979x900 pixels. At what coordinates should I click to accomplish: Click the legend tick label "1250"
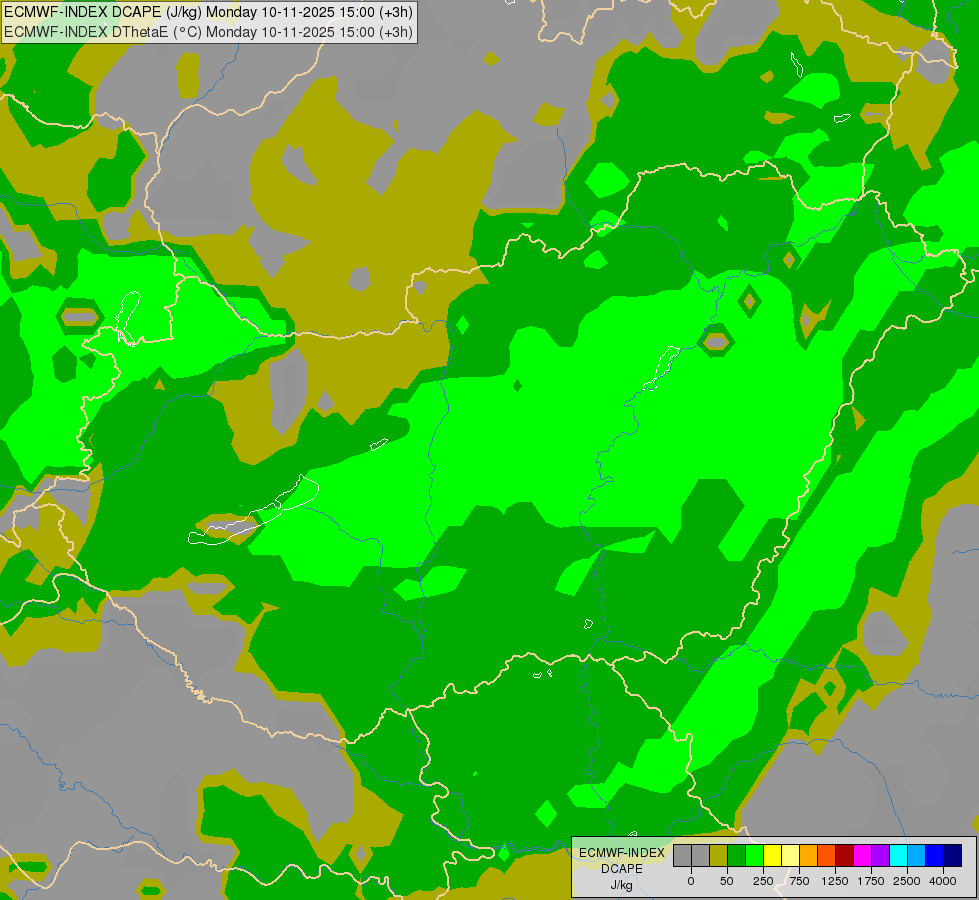(x=835, y=881)
